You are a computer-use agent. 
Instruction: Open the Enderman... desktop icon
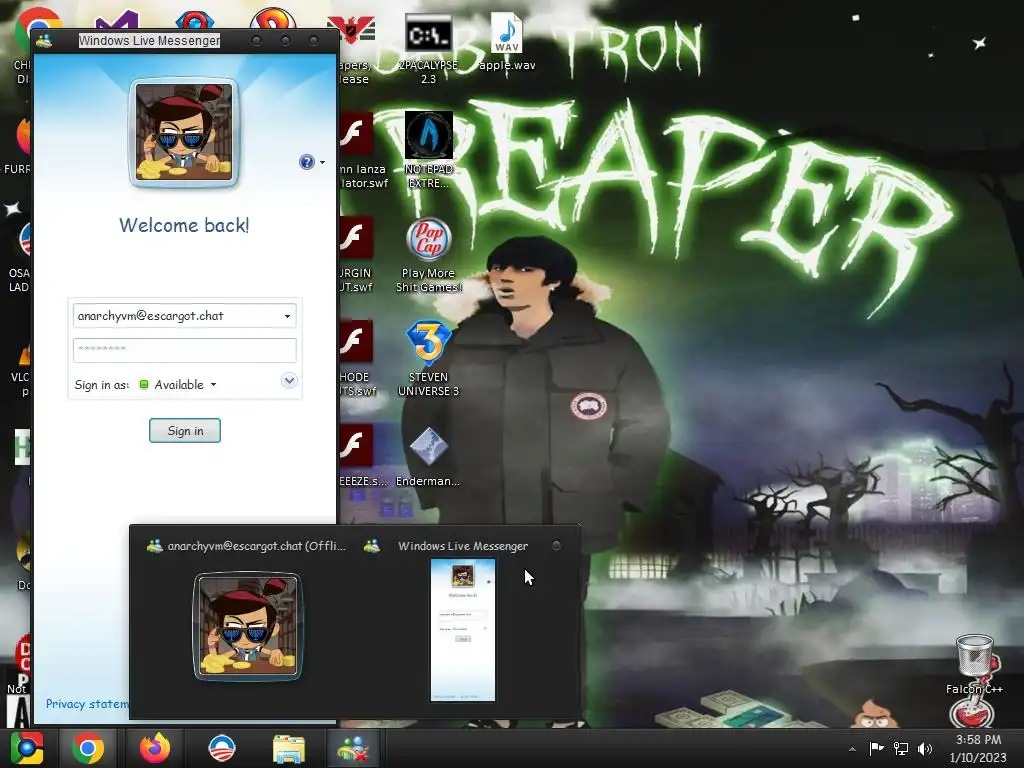click(x=428, y=456)
